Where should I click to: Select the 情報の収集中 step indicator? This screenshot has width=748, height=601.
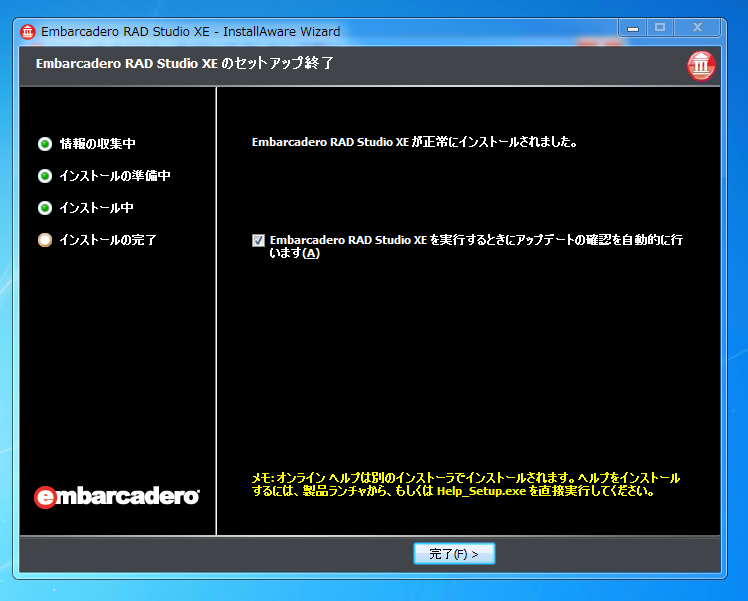(45, 144)
